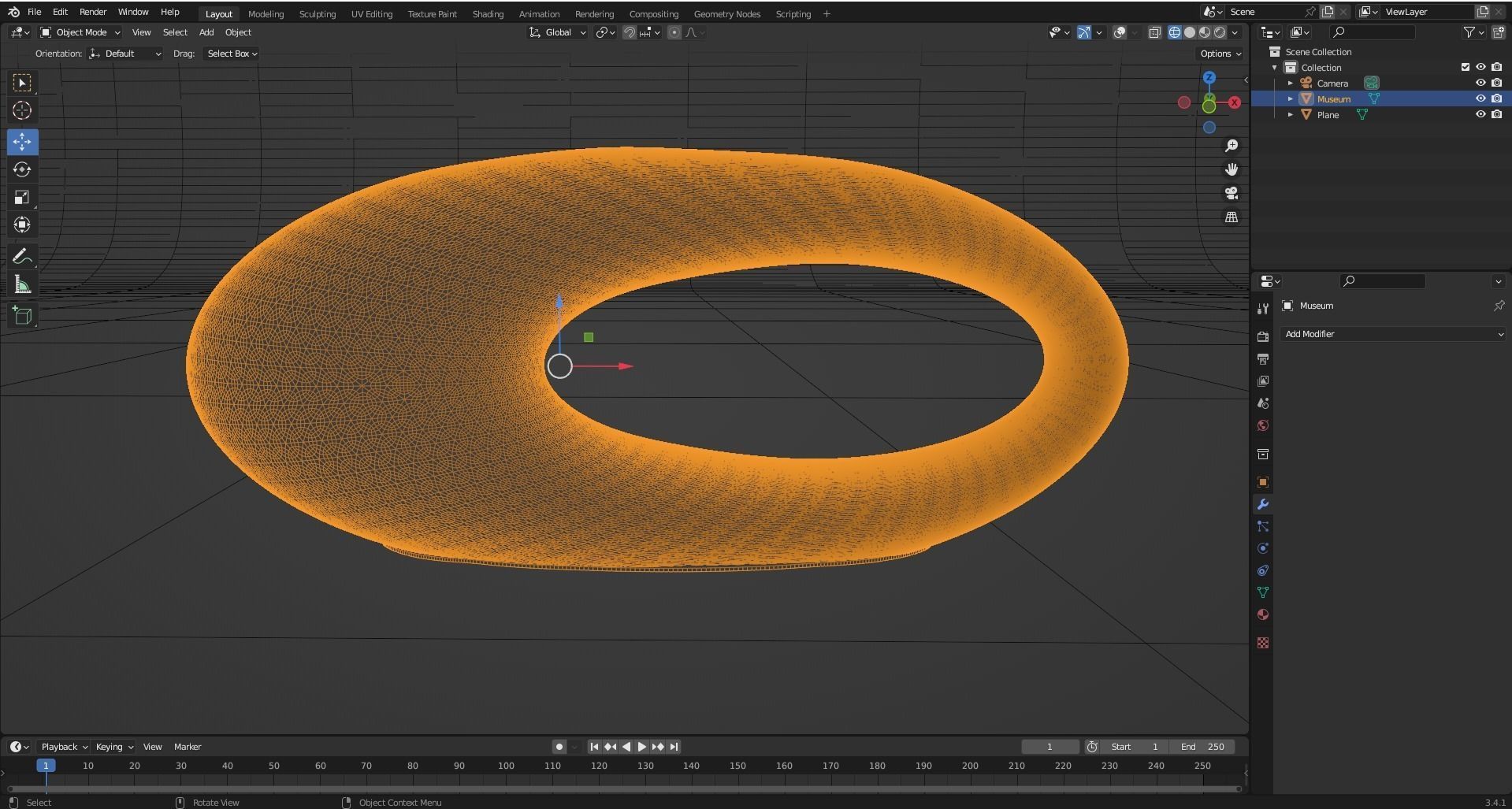Select the Transform tool
The width and height of the screenshot is (1512, 809).
[22, 225]
